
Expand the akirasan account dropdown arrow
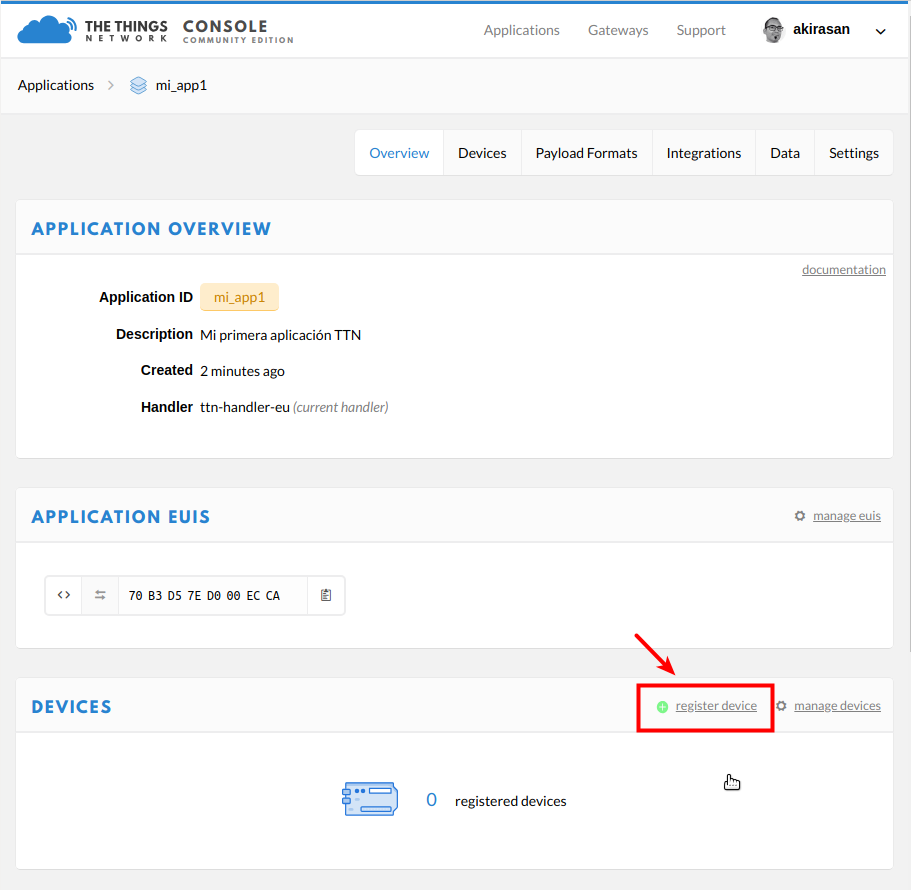pyautogui.click(x=880, y=31)
